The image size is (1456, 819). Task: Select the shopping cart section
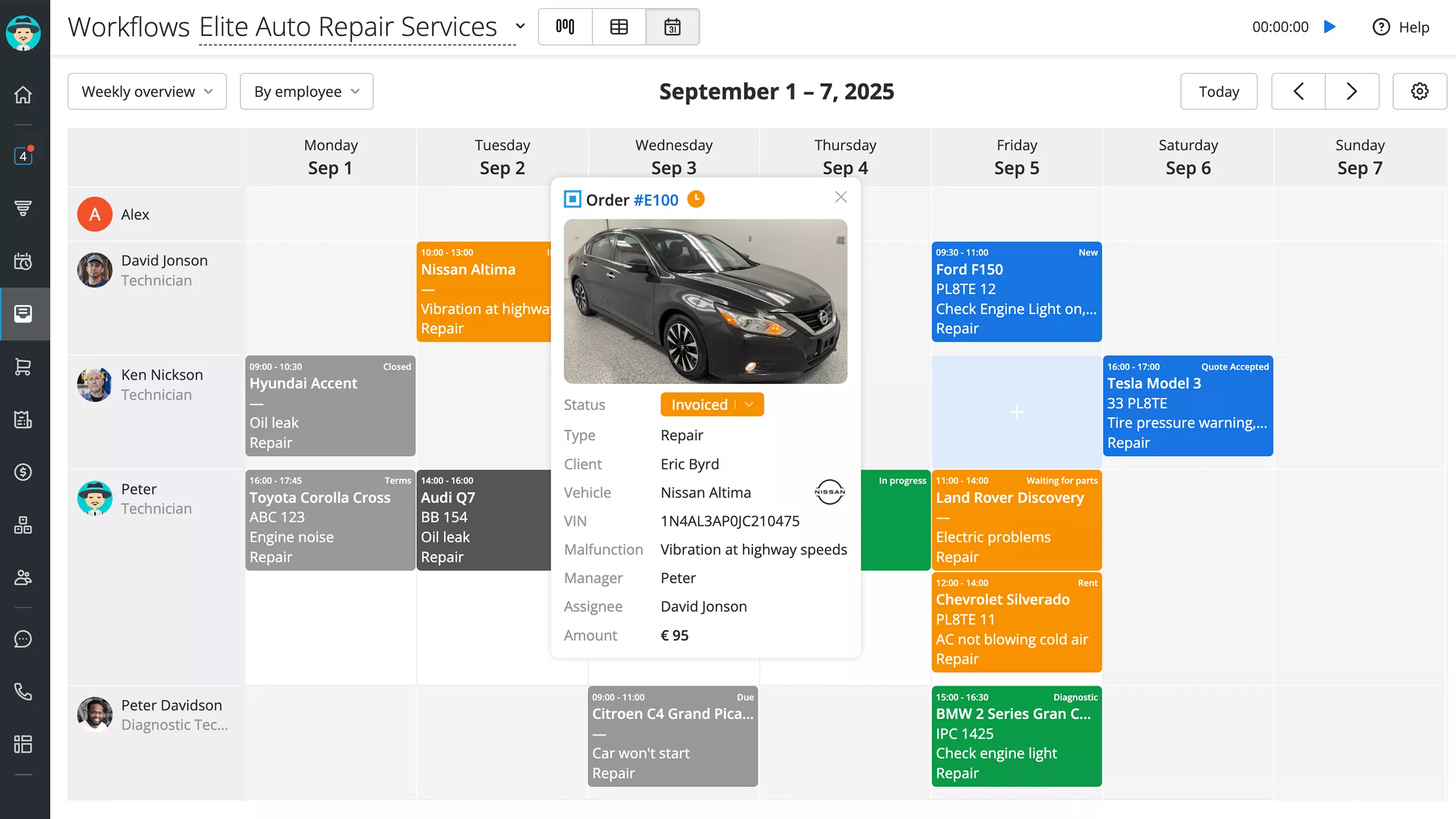(23, 367)
